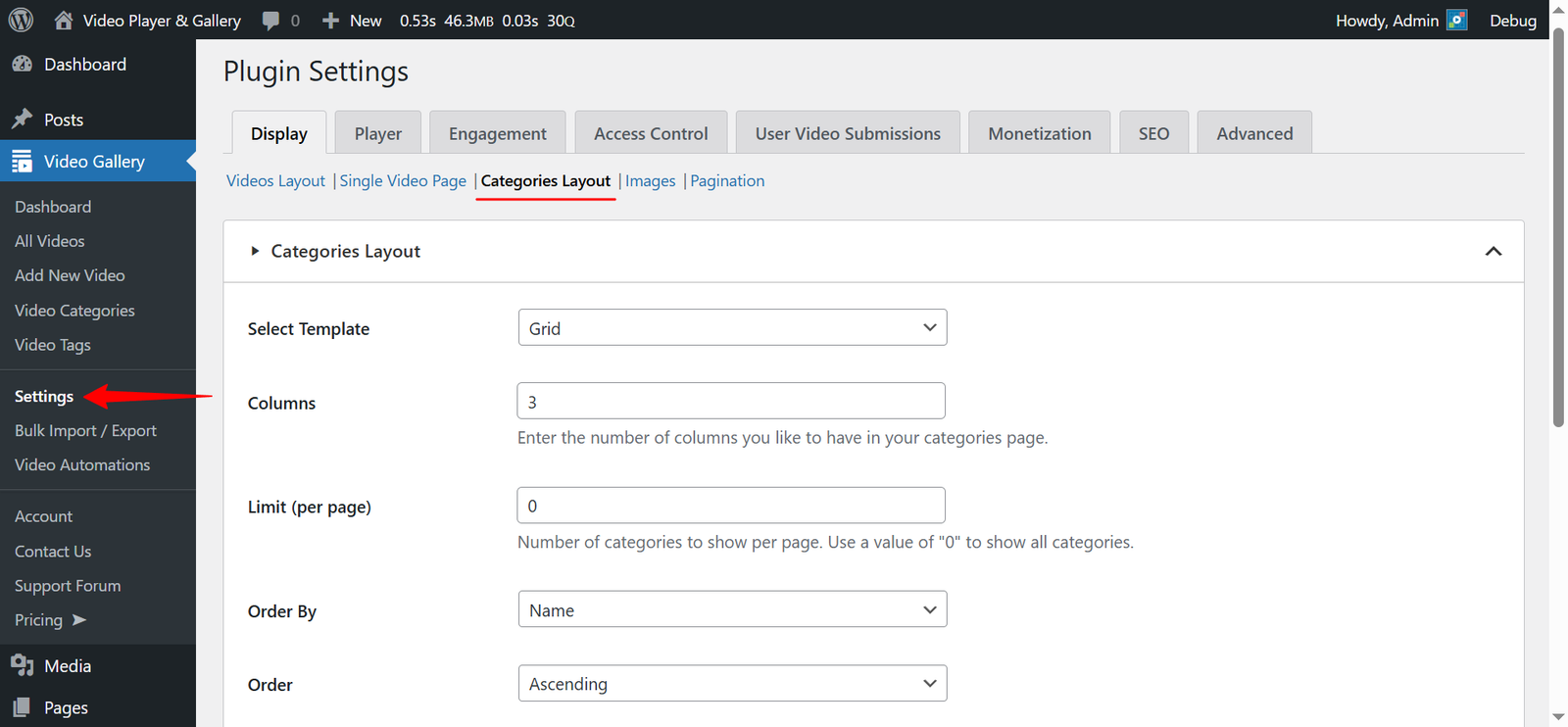Click the Pricing arrow icon

79,620
